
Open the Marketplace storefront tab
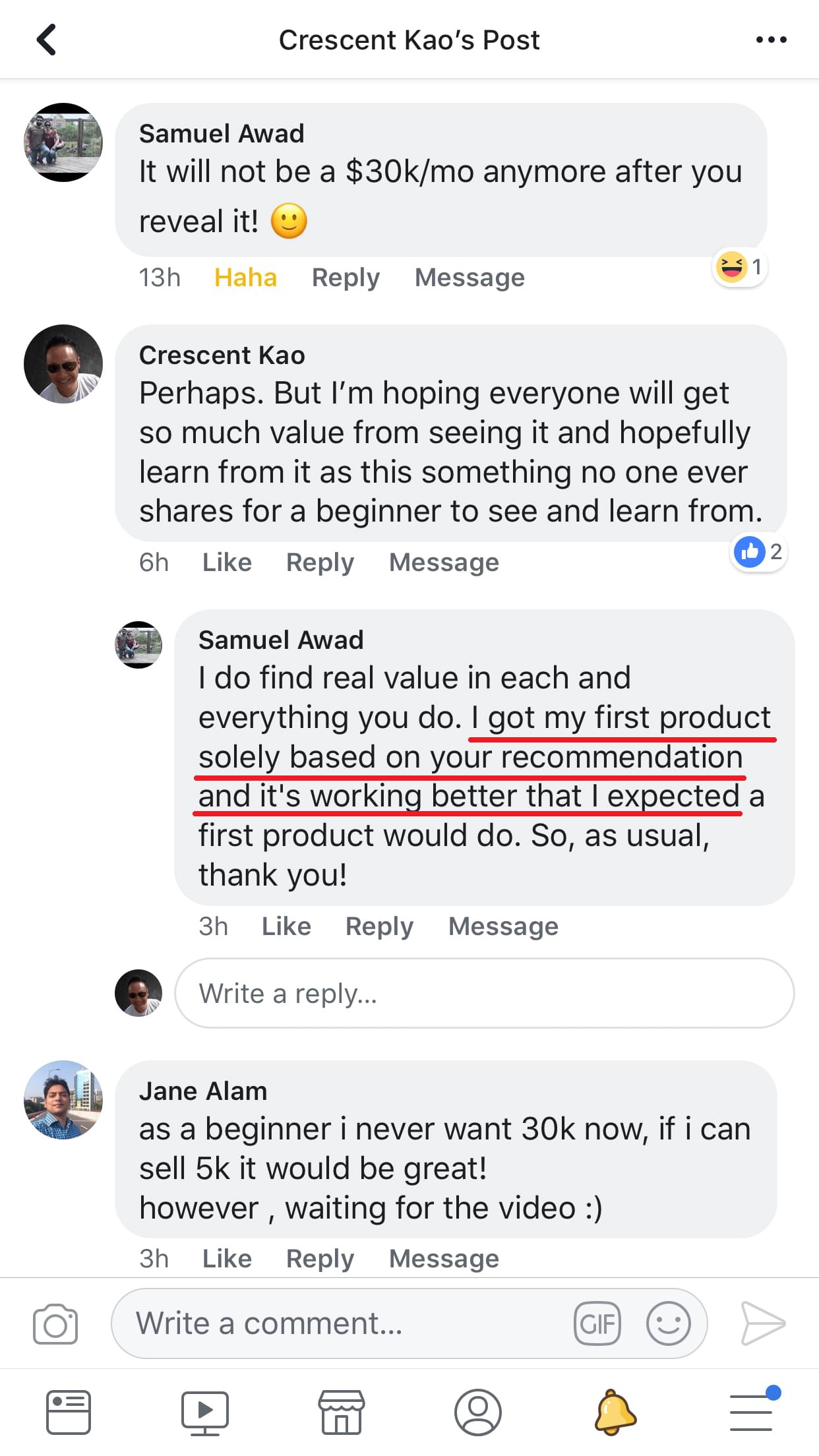[x=341, y=1412]
